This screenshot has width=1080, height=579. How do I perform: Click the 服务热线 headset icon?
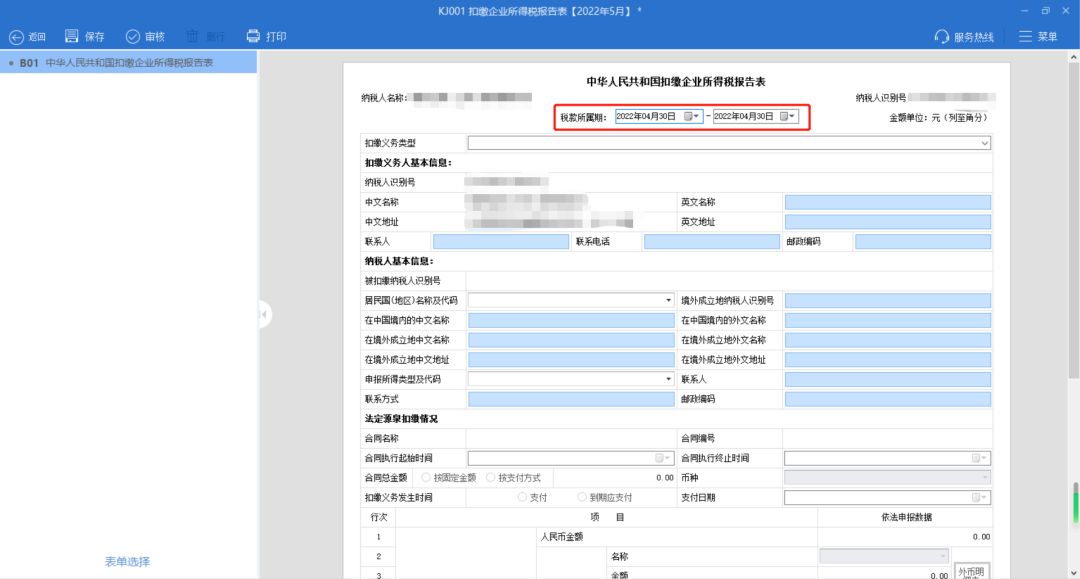click(x=941, y=35)
